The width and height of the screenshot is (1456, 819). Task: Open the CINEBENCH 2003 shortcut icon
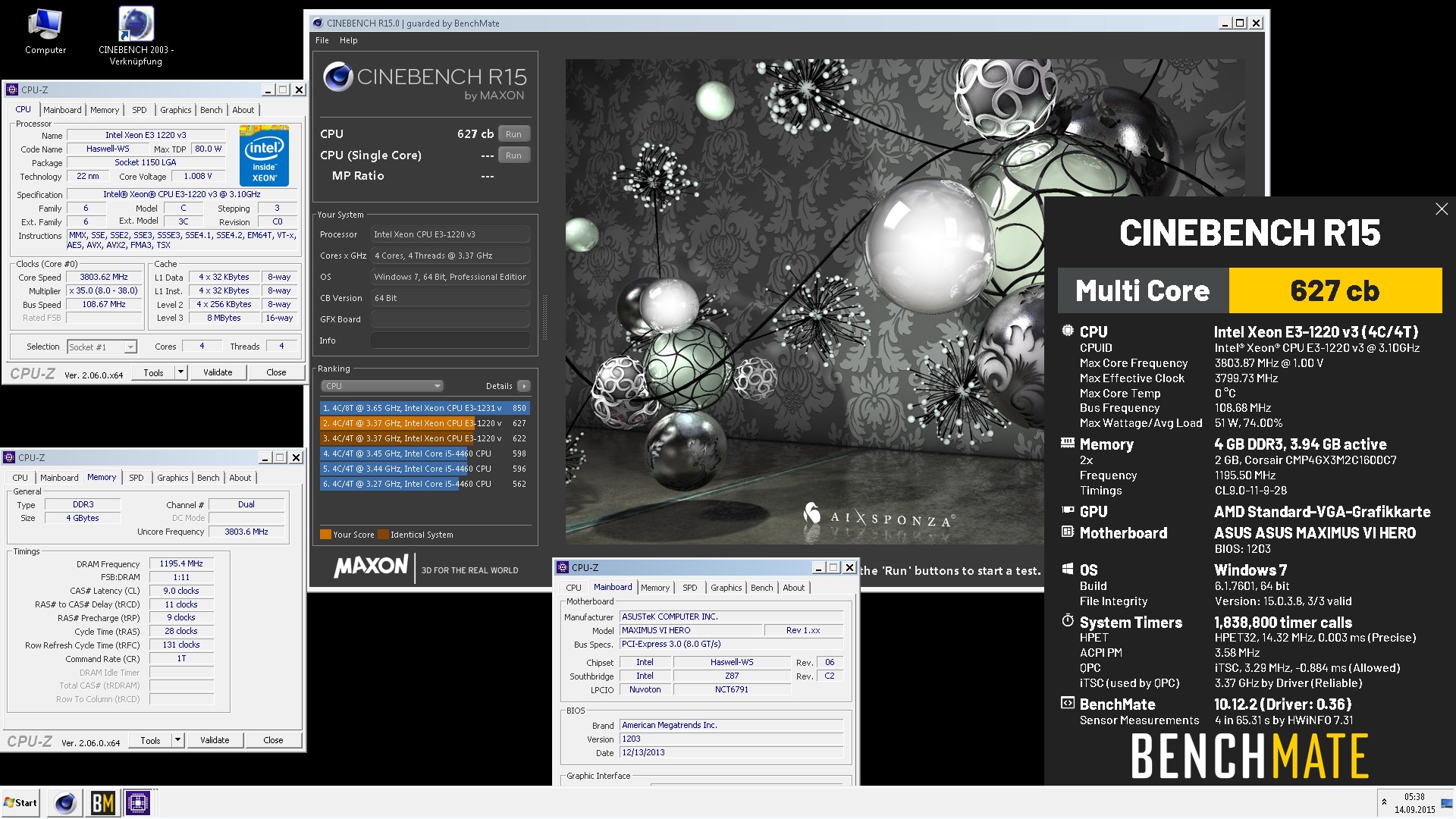click(x=136, y=36)
